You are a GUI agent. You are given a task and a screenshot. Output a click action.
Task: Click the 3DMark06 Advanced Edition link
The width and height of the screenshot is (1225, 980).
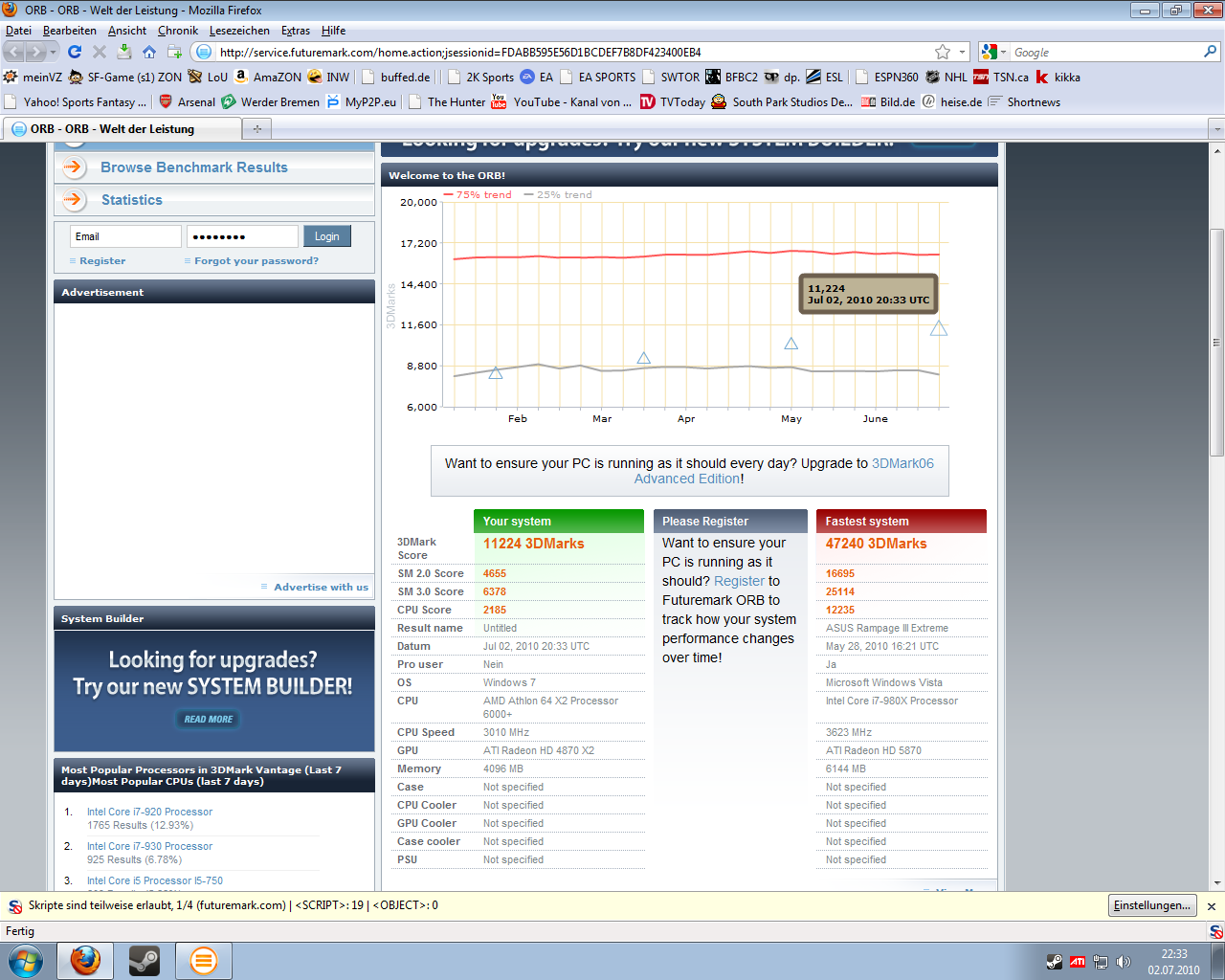(x=784, y=471)
